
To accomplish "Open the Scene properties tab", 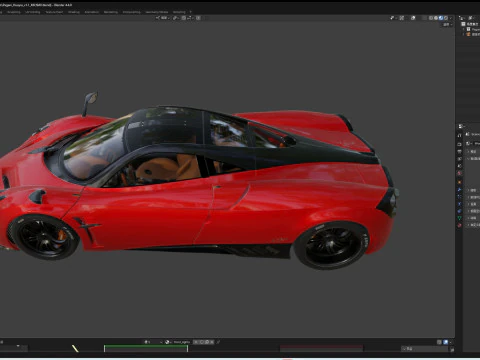I will pyautogui.click(x=460, y=166).
